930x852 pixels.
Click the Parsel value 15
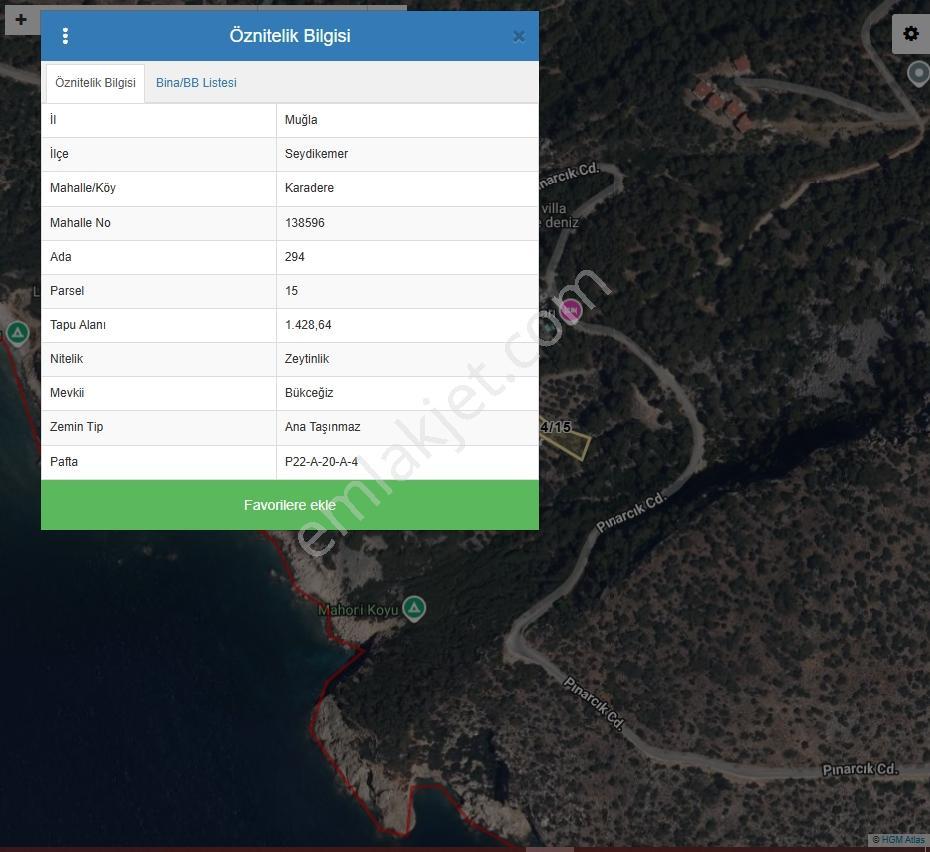point(407,291)
